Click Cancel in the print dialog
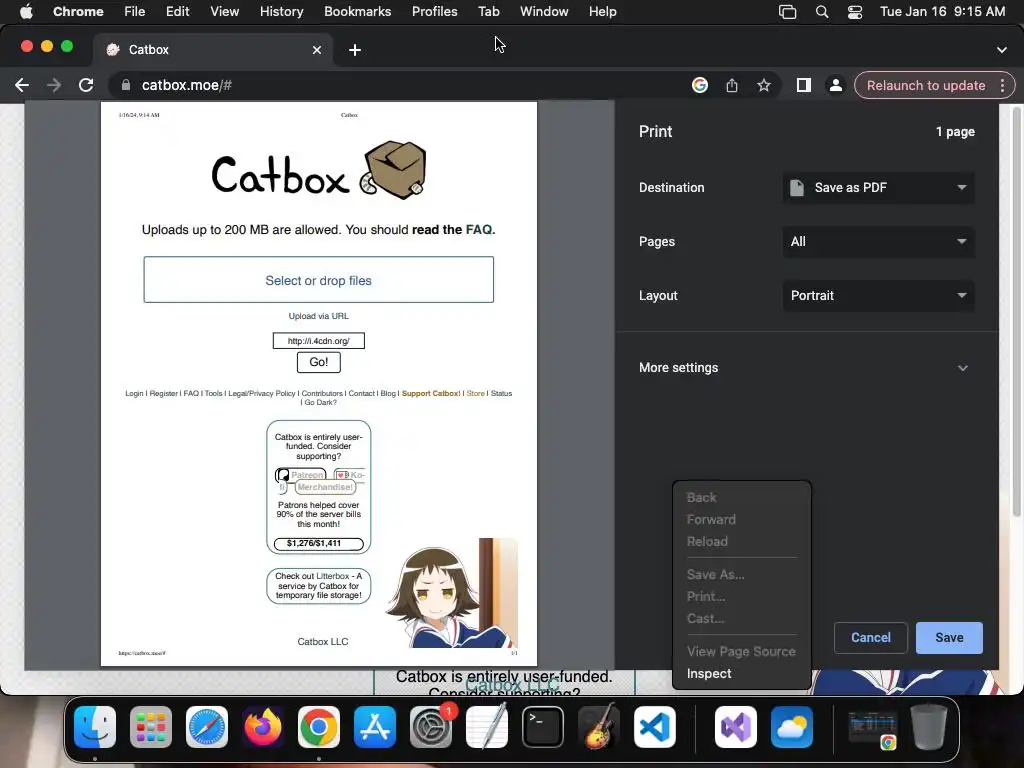This screenshot has height=768, width=1024. [x=871, y=637]
